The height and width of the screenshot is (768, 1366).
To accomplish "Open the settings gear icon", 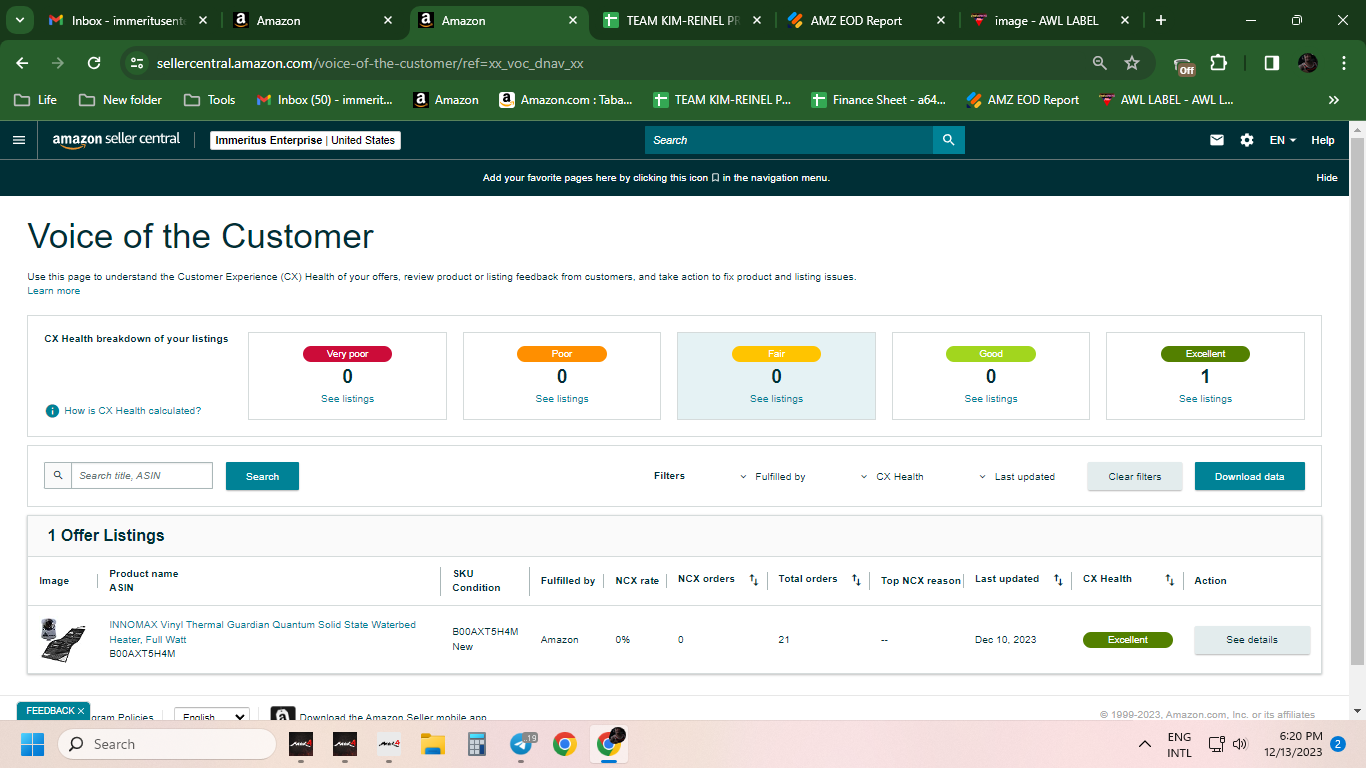I will 1247,140.
